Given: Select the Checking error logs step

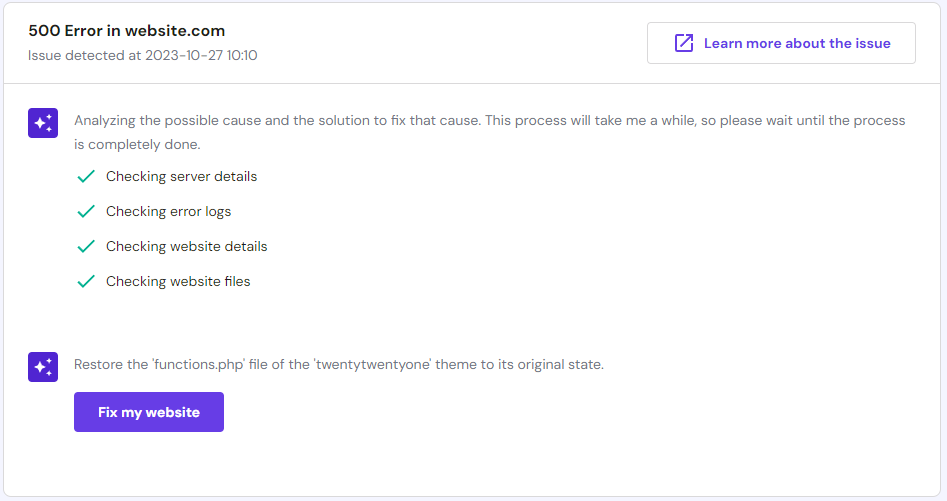Looking at the screenshot, I should pyautogui.click(x=168, y=212).
